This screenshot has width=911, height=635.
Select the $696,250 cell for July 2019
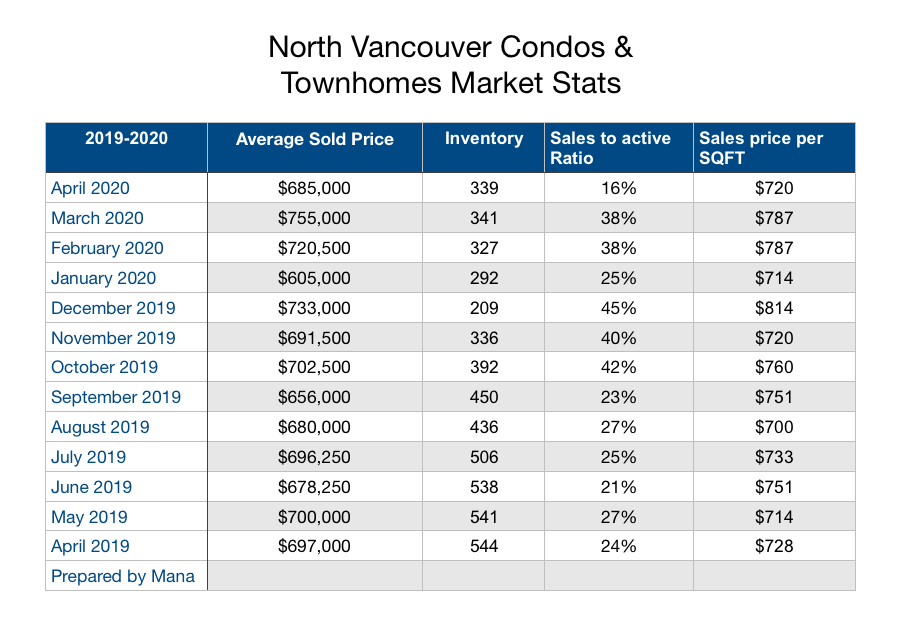[x=315, y=457]
